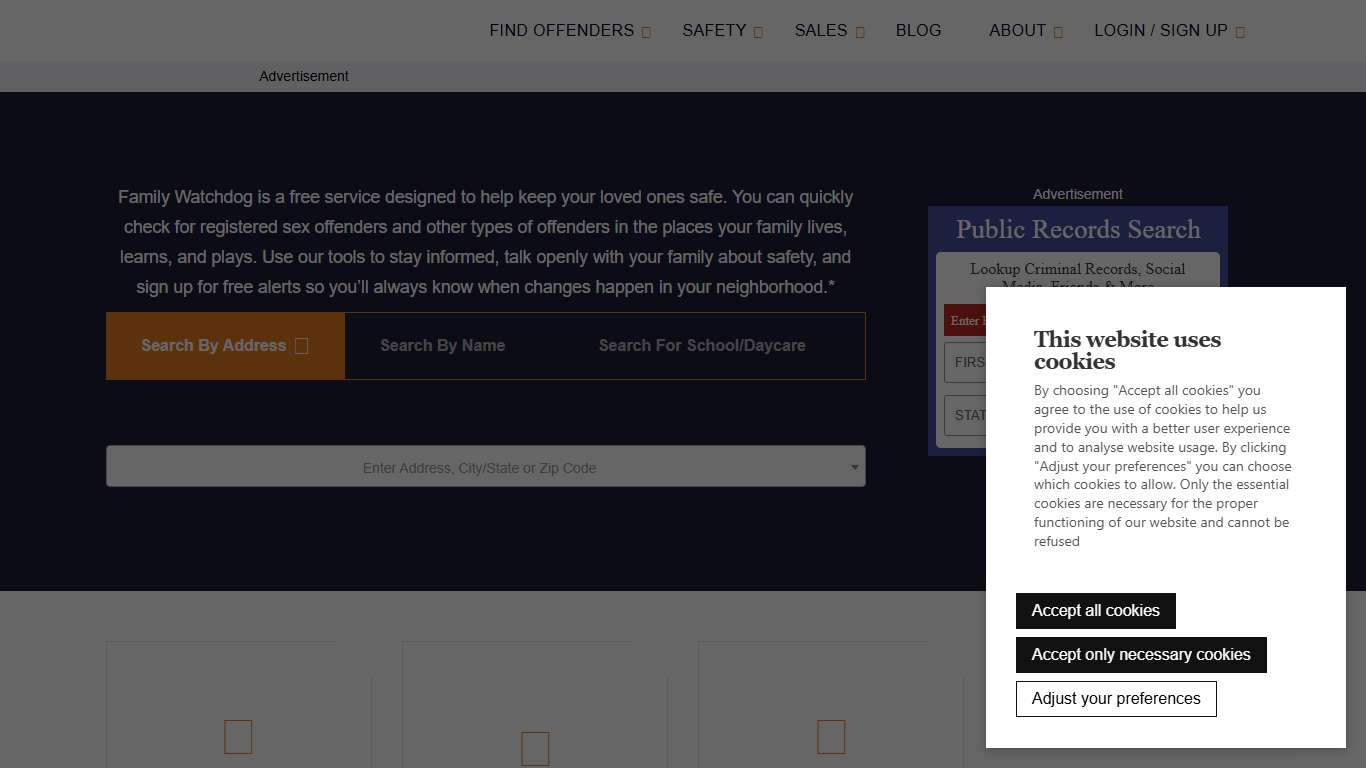Click the red Enter button in Public Records Search

[x=968, y=320]
